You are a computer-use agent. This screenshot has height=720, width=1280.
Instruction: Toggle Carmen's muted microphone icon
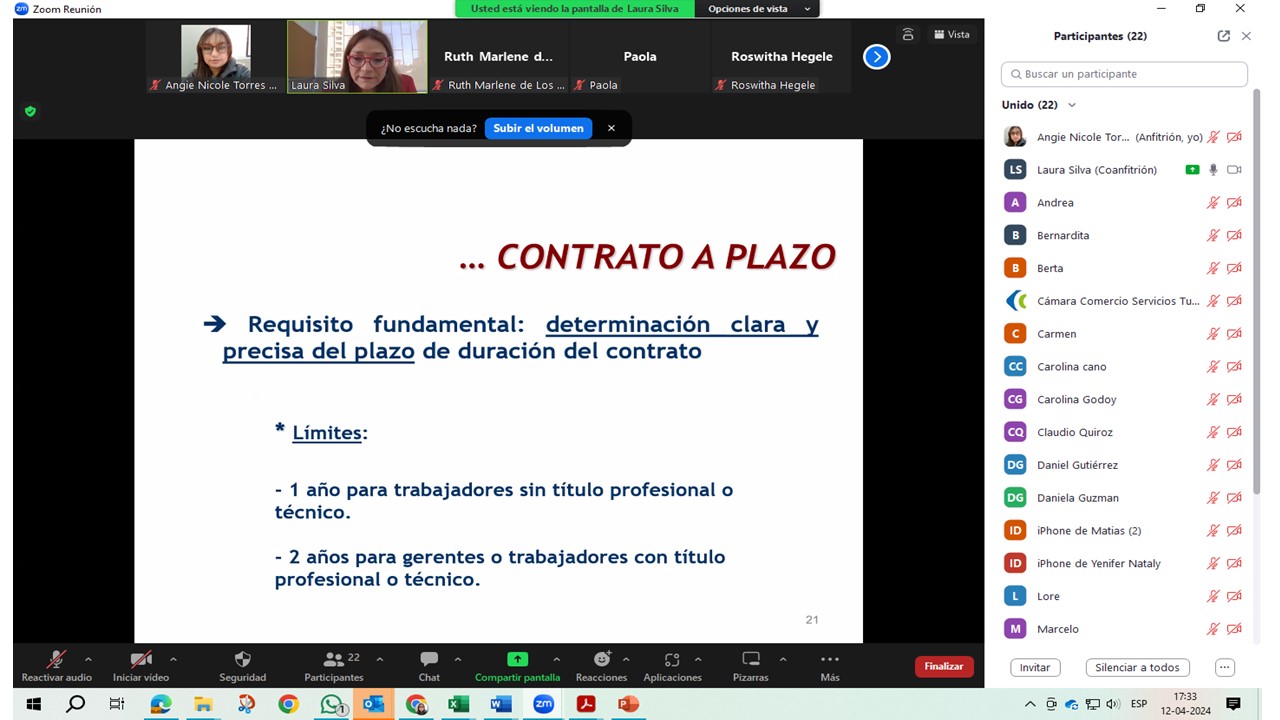click(x=1213, y=334)
